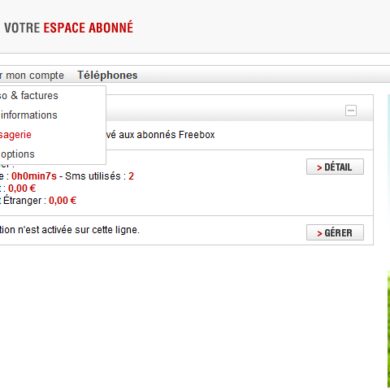Click the VOTRE ESPACE ABONNÉ header title
The height and width of the screenshot is (390, 390).
click(x=69, y=28)
